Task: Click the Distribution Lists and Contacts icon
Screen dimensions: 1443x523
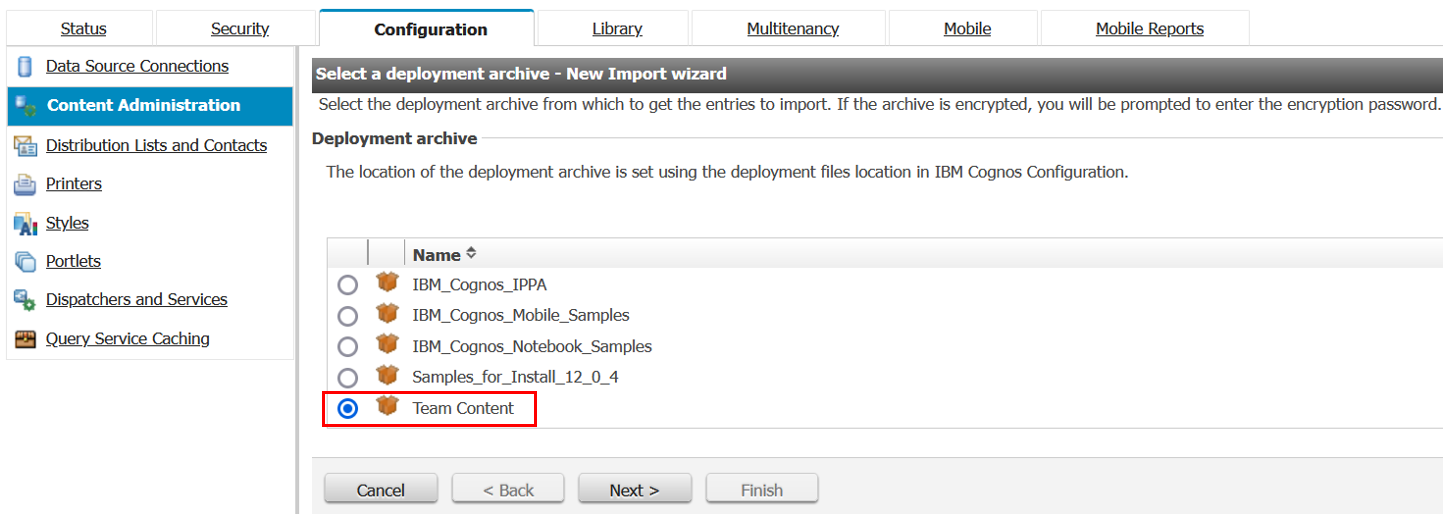Action: 25,146
